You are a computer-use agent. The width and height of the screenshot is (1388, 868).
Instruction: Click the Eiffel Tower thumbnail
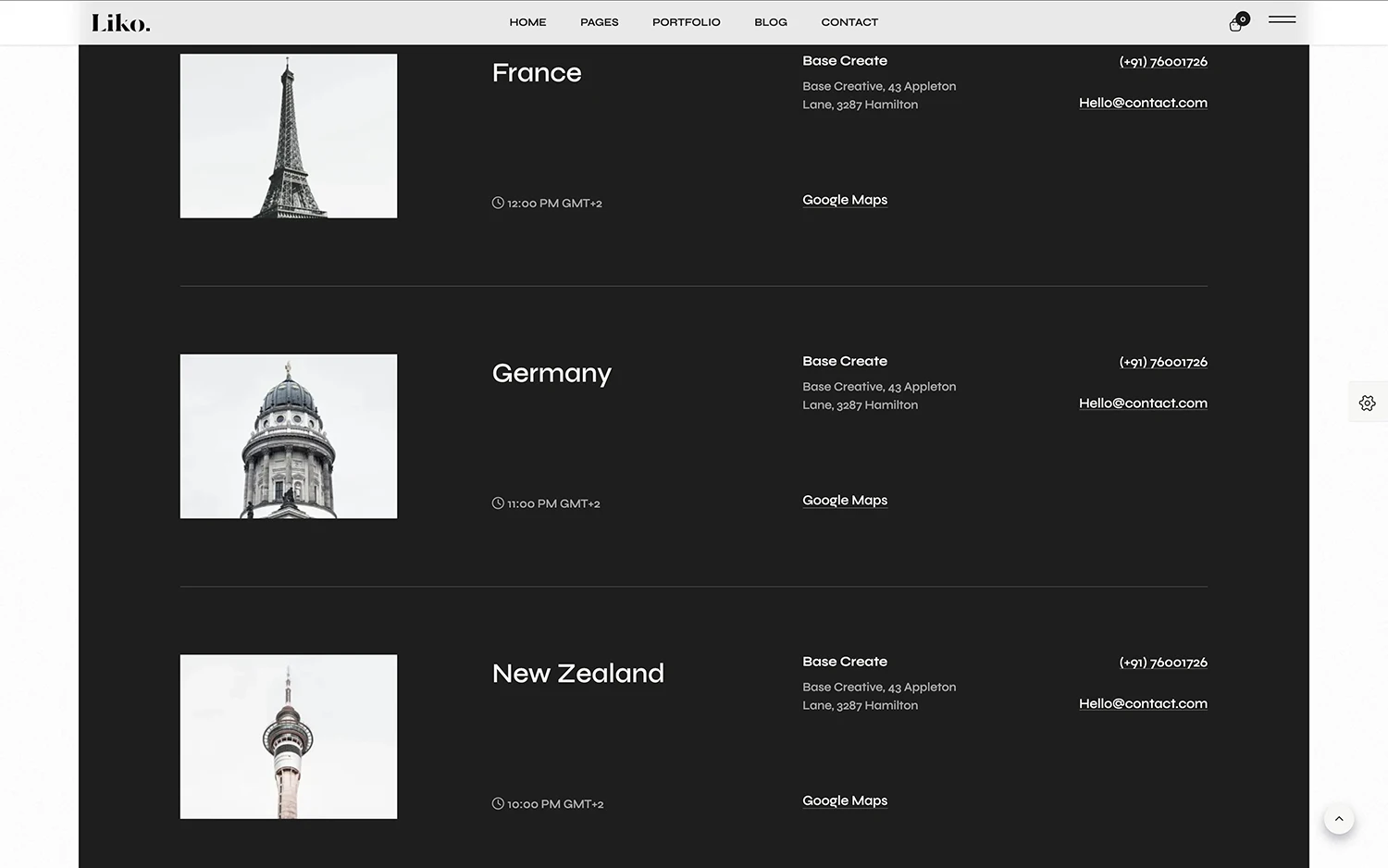289,136
